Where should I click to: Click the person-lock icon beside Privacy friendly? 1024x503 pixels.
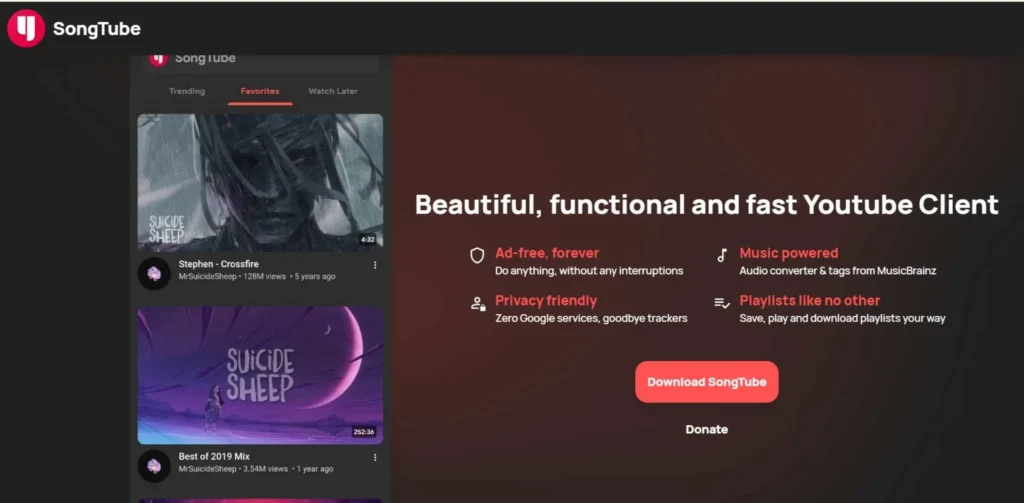point(478,304)
